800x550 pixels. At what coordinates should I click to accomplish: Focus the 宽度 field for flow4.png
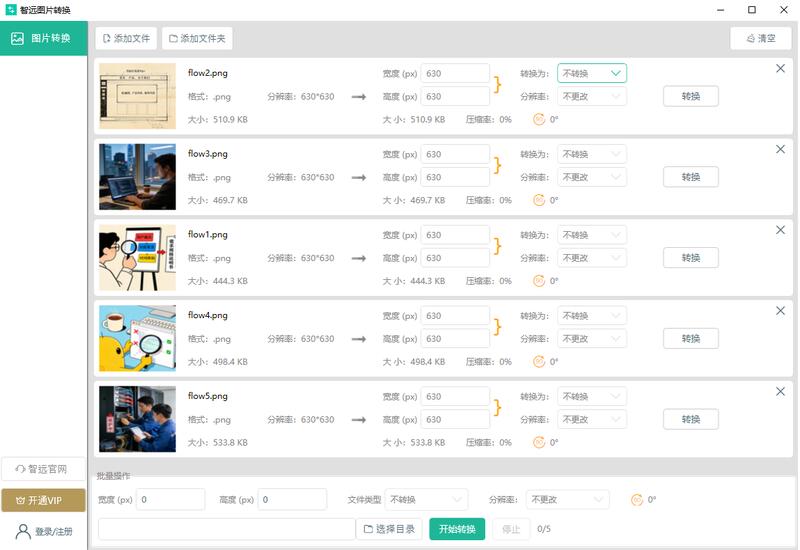455,316
